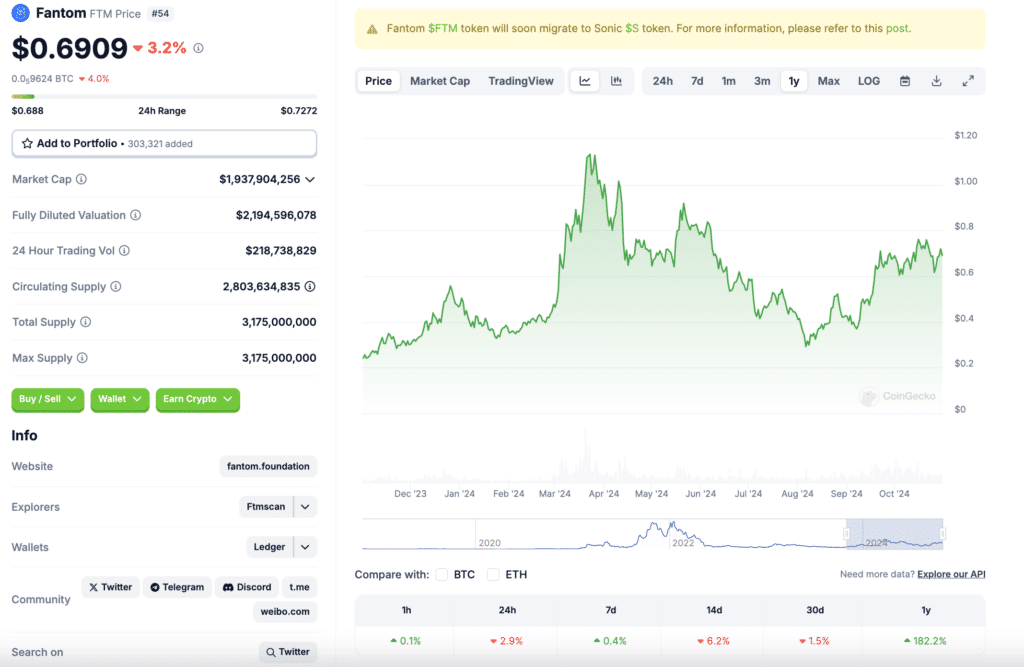This screenshot has width=1024, height=667.
Task: Open the X Twitter community link
Action: pos(110,587)
